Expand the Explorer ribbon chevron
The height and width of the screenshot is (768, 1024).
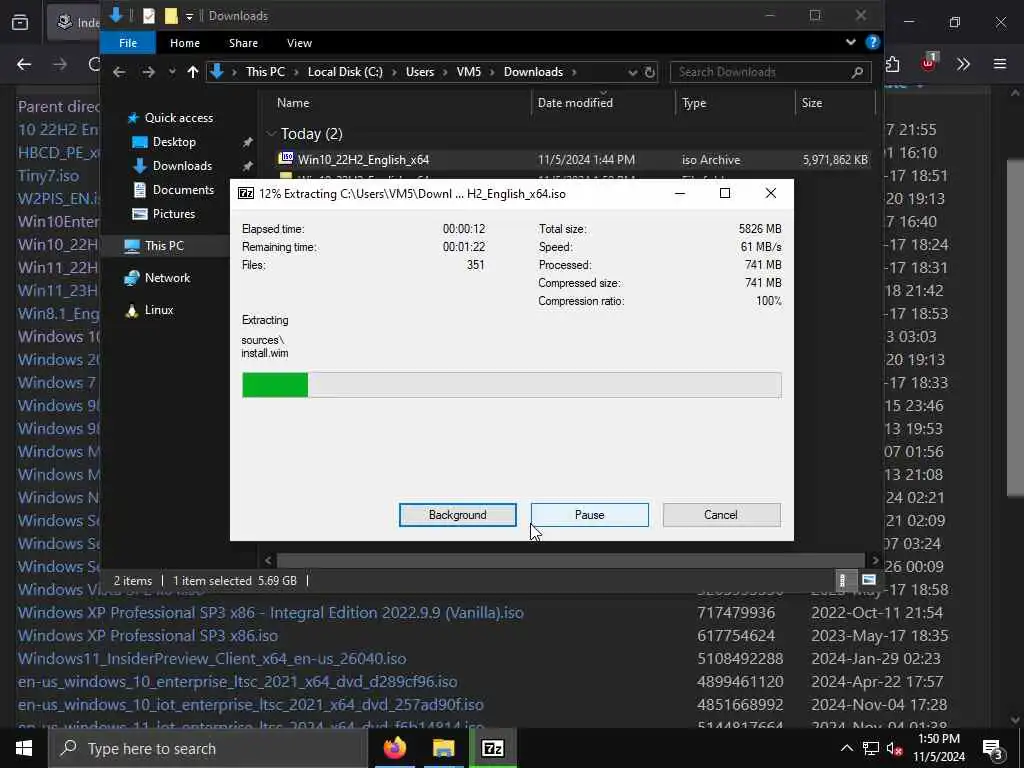coord(850,42)
